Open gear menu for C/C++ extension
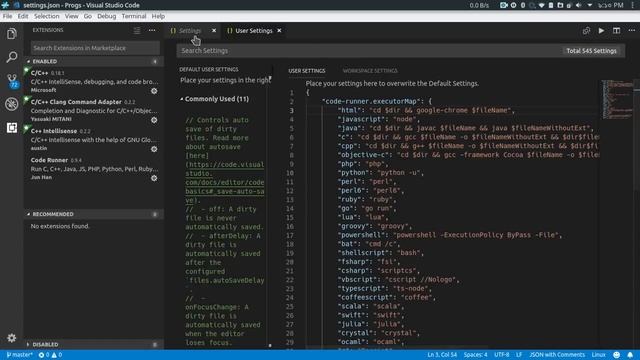Image resolution: width=640 pixels, height=360 pixels. (x=154, y=91)
